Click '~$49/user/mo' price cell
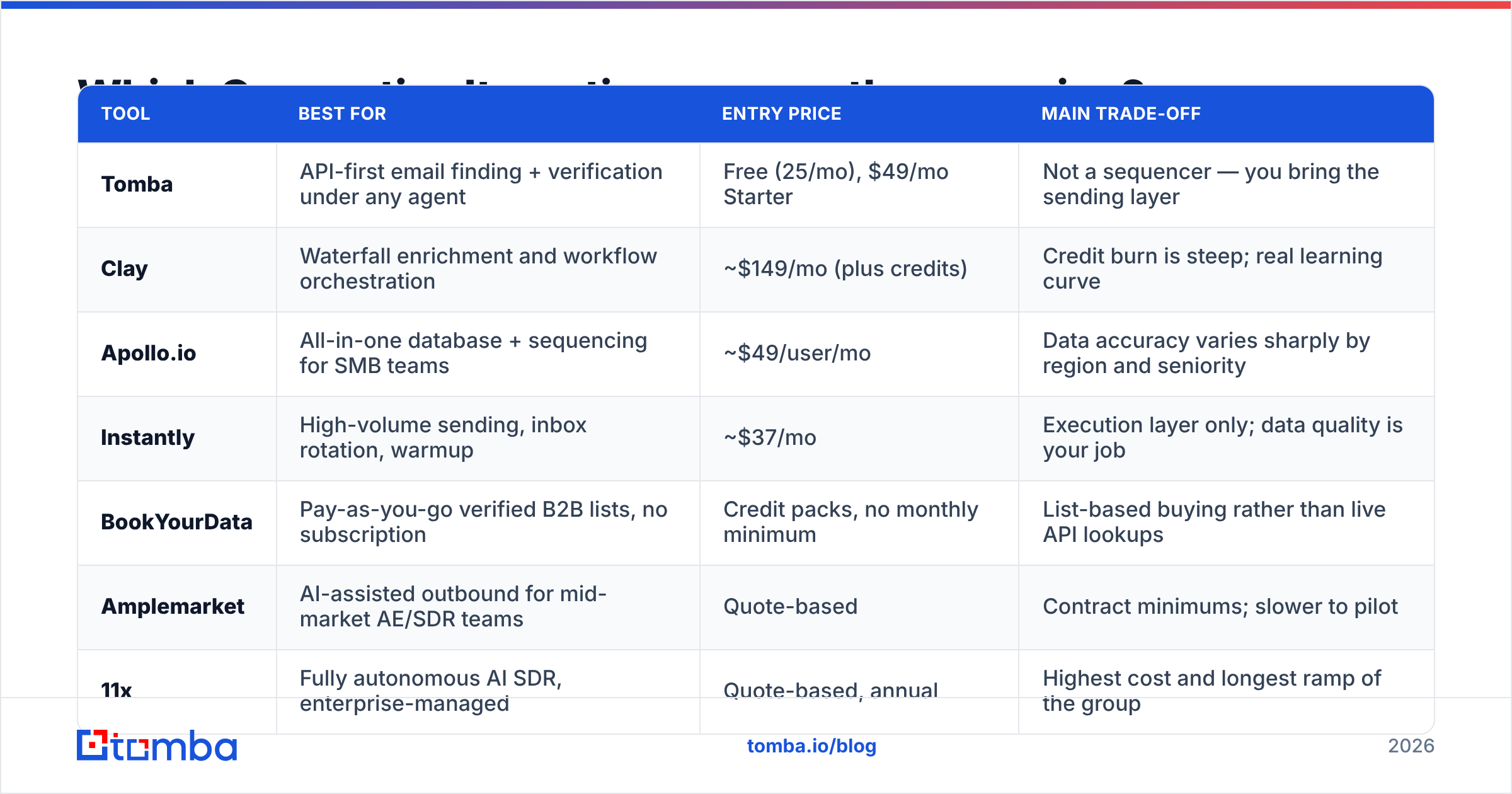The height and width of the screenshot is (794, 1512). click(859, 354)
